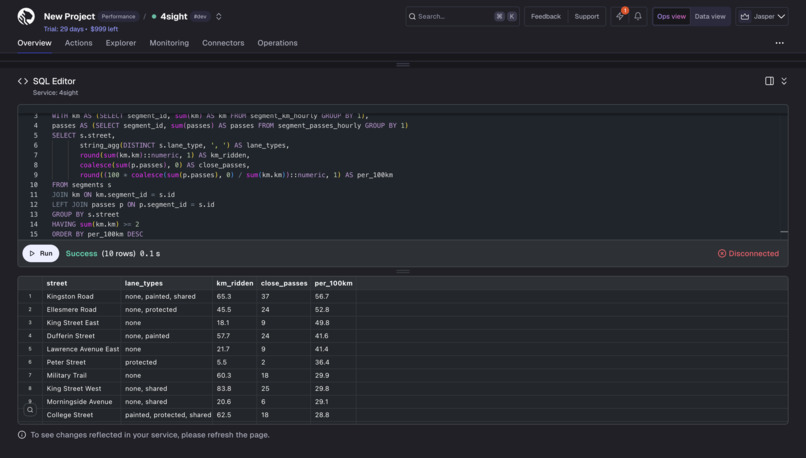Select the Military Trail cell
Image resolution: width=806 pixels, height=458 pixels.
[x=81, y=375]
